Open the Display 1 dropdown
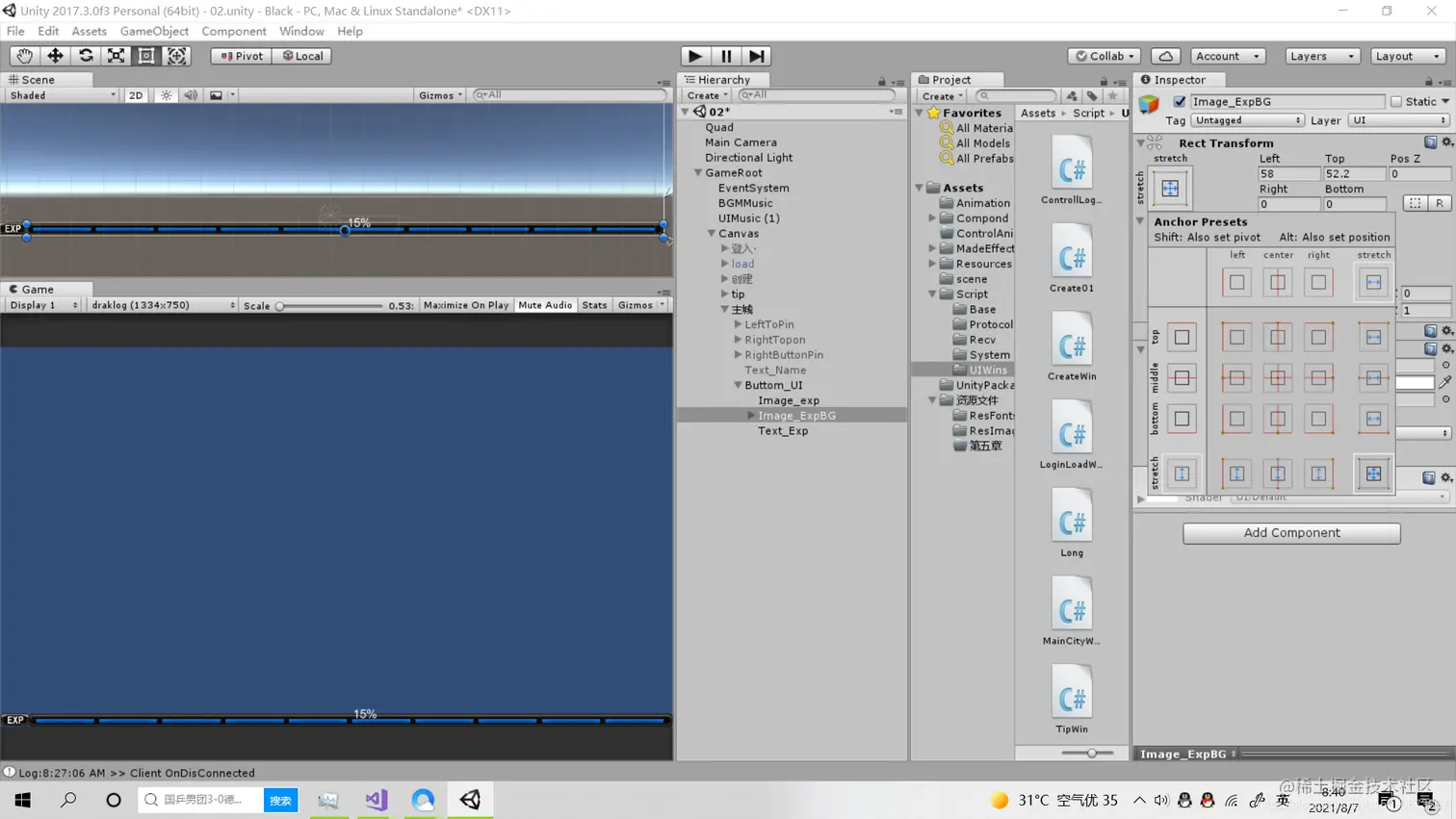Image resolution: width=1456 pixels, height=819 pixels. pos(44,305)
